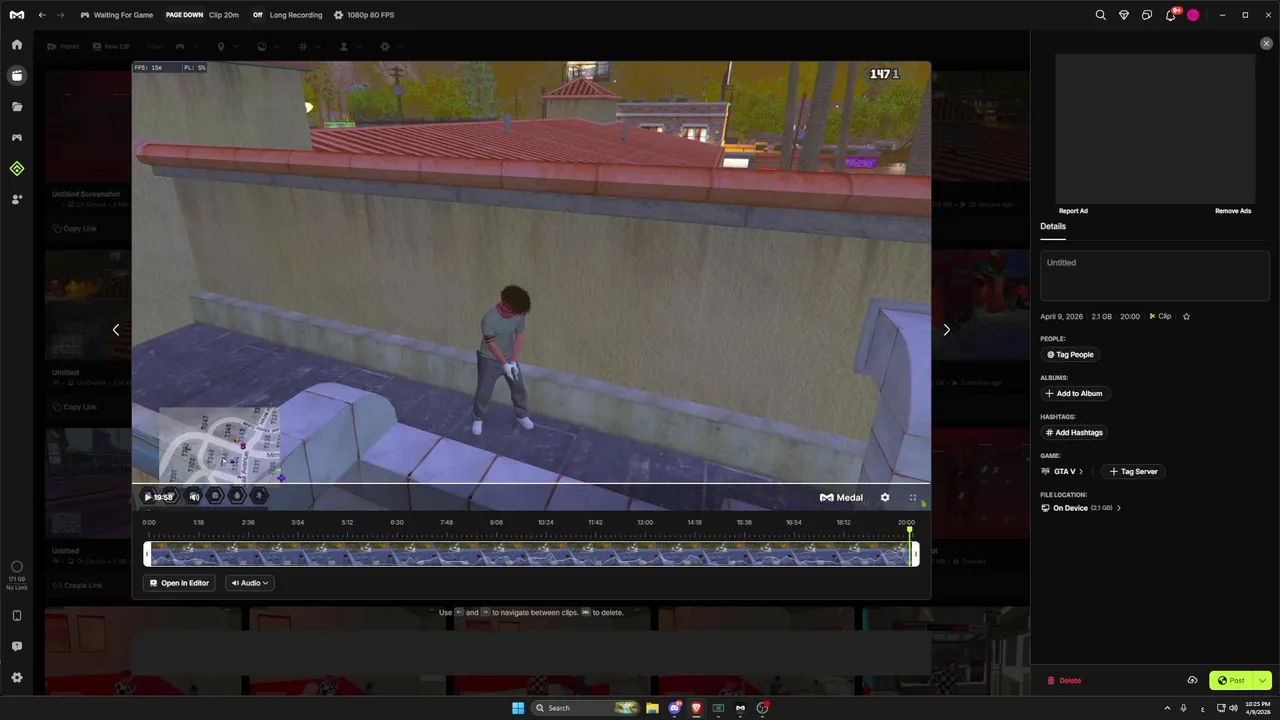The height and width of the screenshot is (720, 1280).
Task: Open the friends icon in left sidebar
Action: coord(17,200)
